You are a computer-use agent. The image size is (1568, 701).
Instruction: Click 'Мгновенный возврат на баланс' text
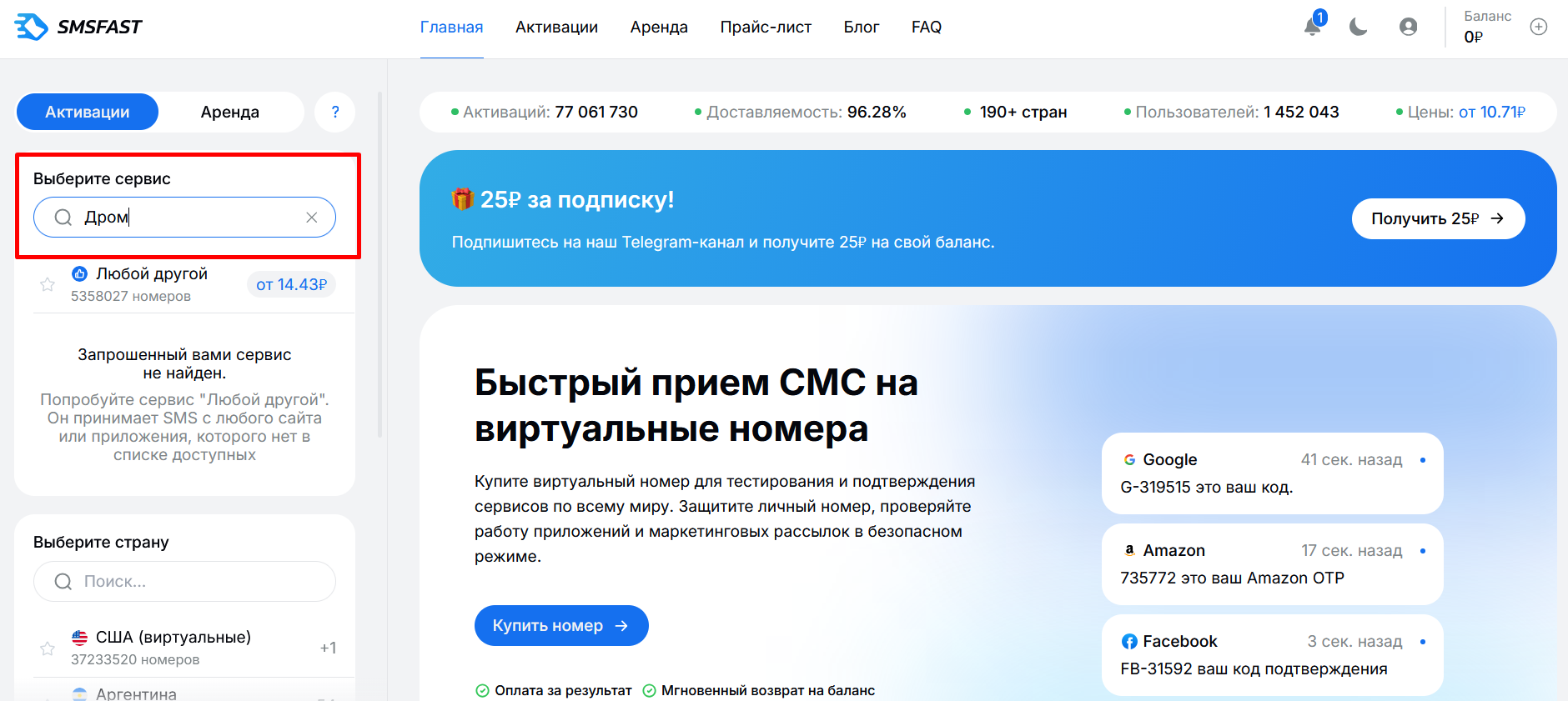[x=768, y=690]
